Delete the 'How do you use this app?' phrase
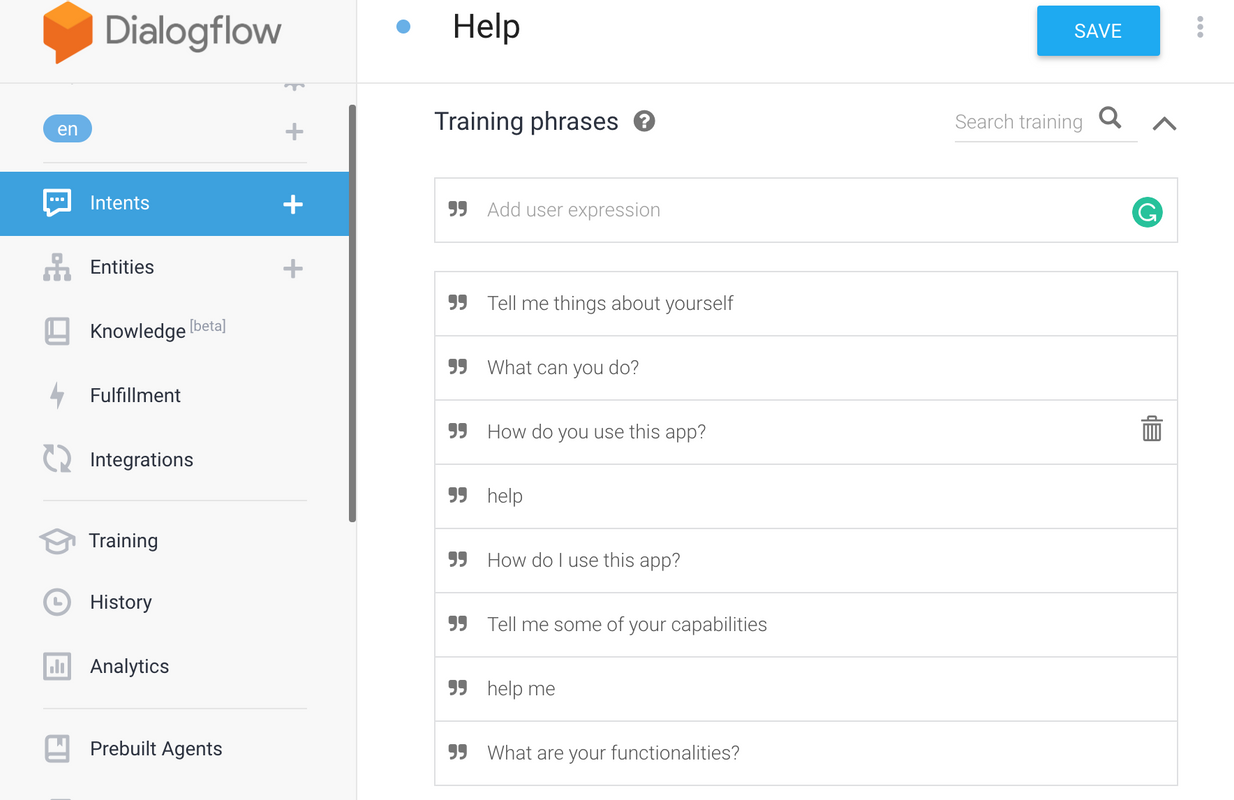 click(1152, 430)
